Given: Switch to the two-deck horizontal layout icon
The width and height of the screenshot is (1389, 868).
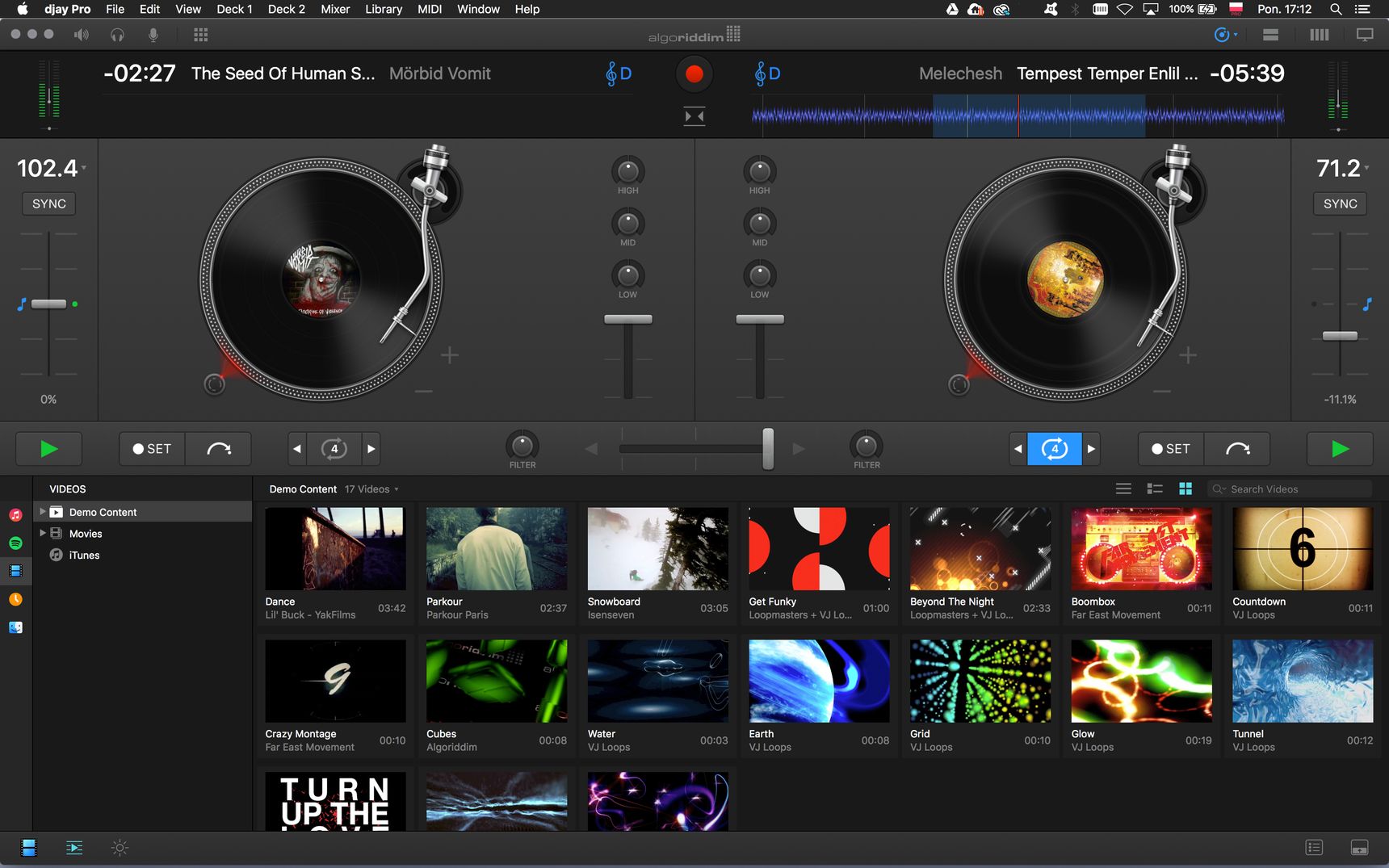Looking at the screenshot, I should coord(1270,35).
